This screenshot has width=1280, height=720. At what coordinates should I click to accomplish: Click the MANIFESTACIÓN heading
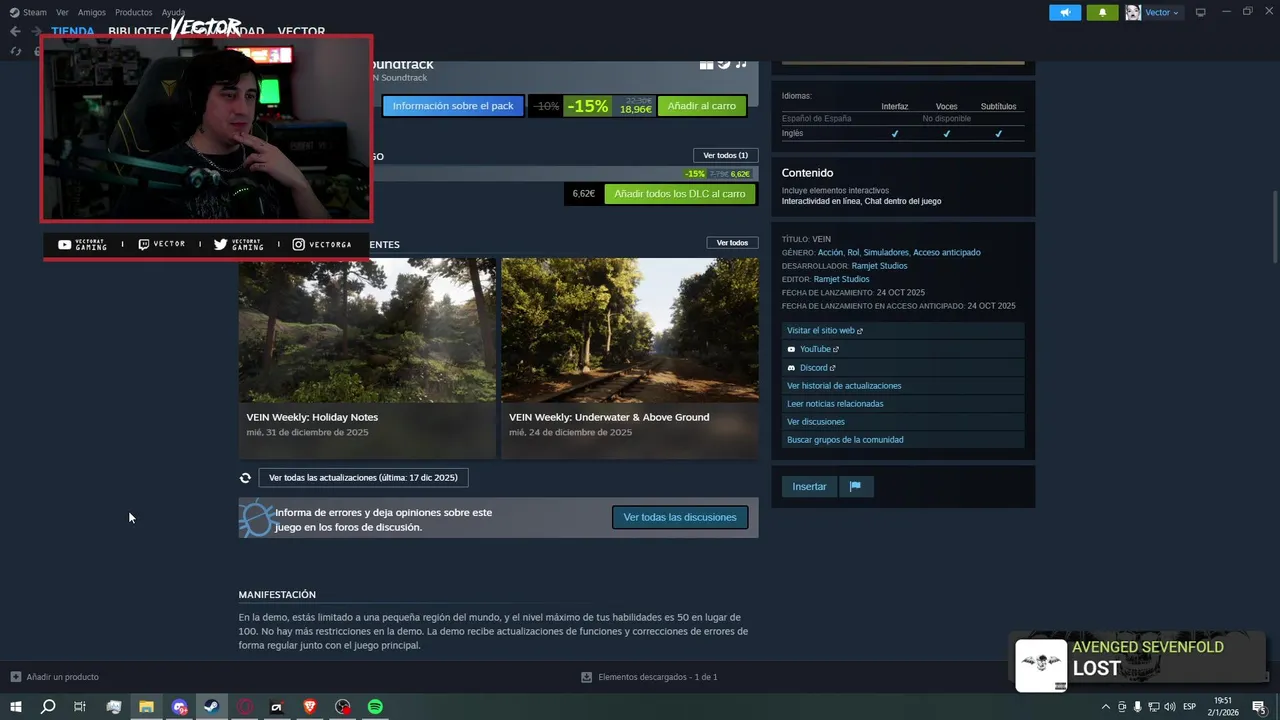click(277, 595)
